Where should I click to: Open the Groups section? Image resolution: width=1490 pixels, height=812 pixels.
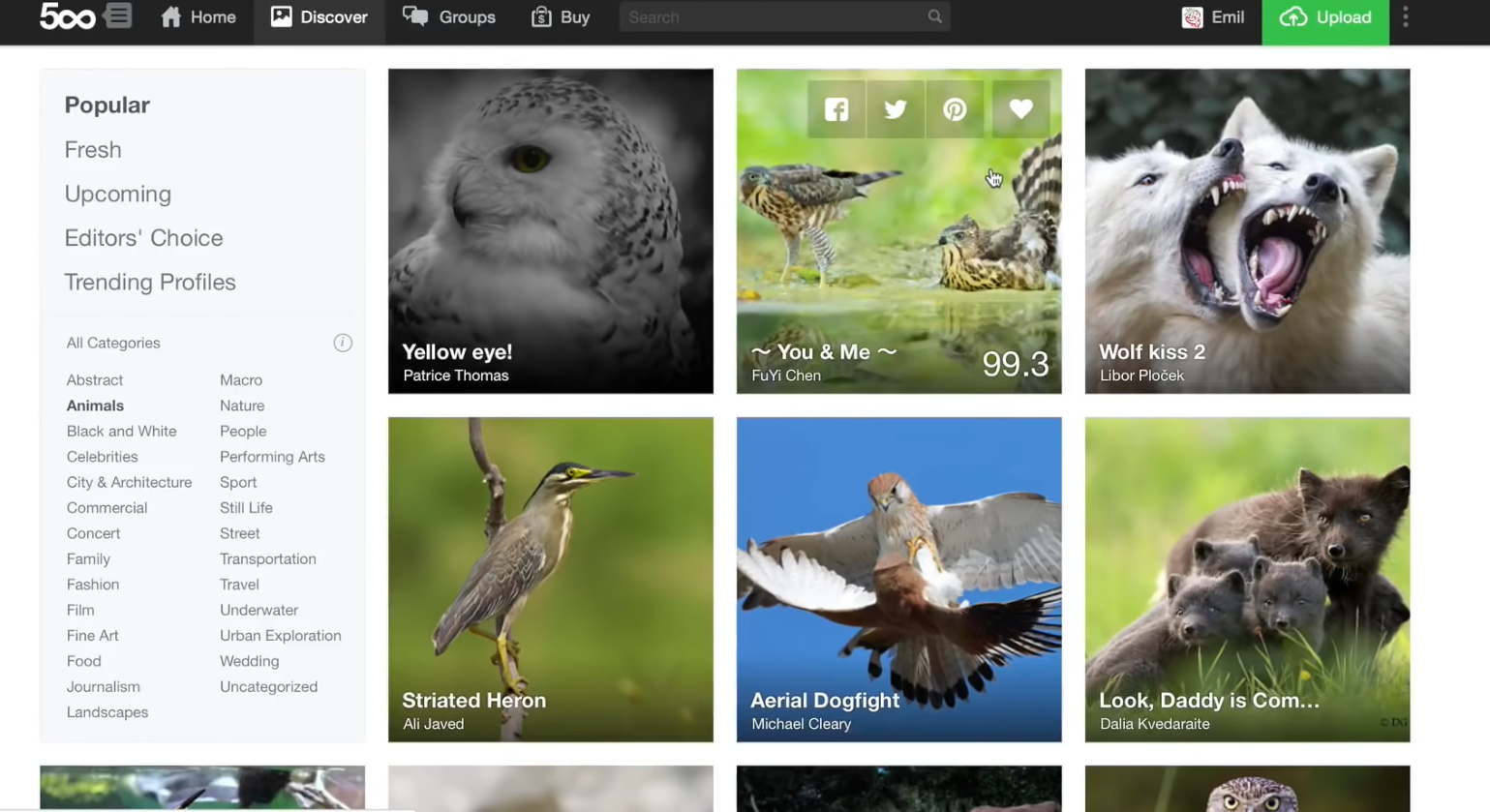(449, 16)
